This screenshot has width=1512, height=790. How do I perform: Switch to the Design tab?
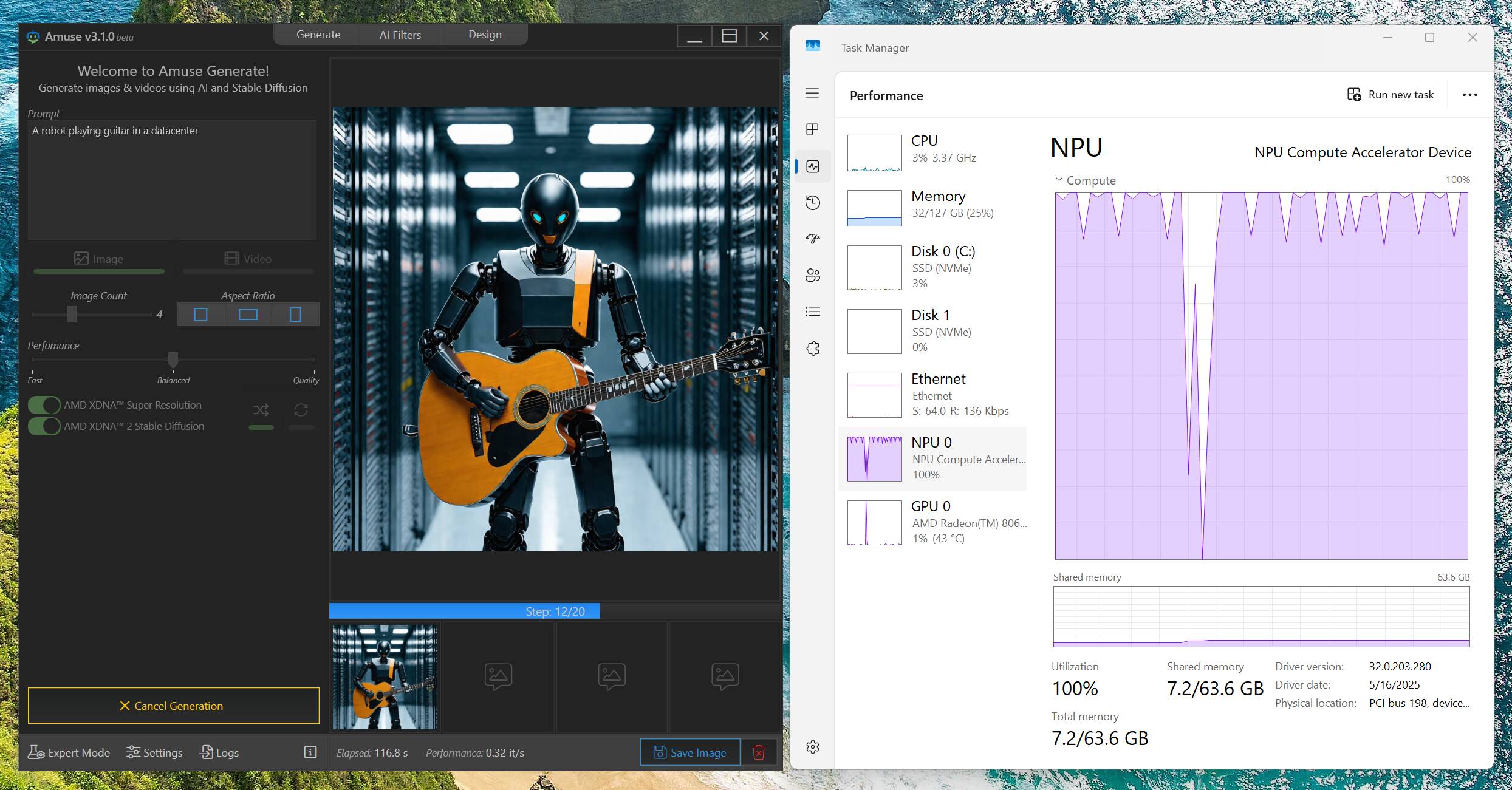click(484, 35)
